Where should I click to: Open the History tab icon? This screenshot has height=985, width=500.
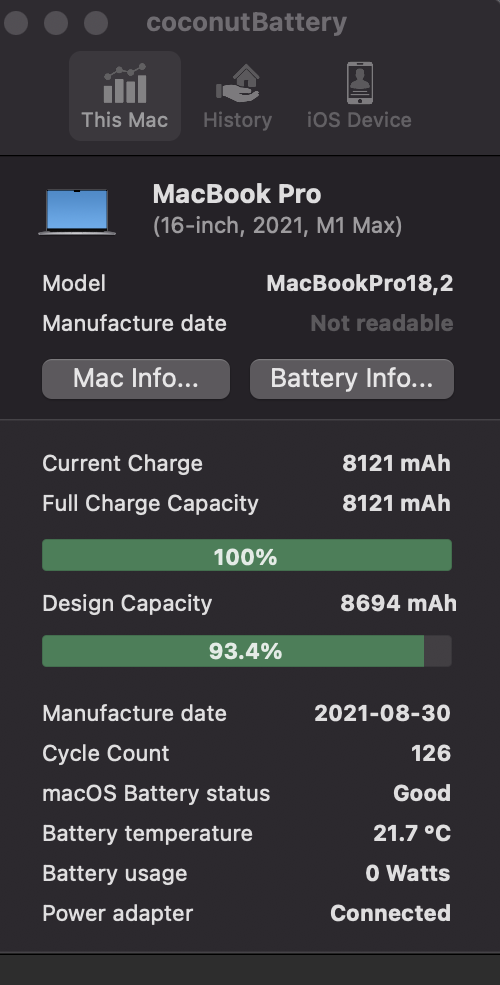(237, 83)
